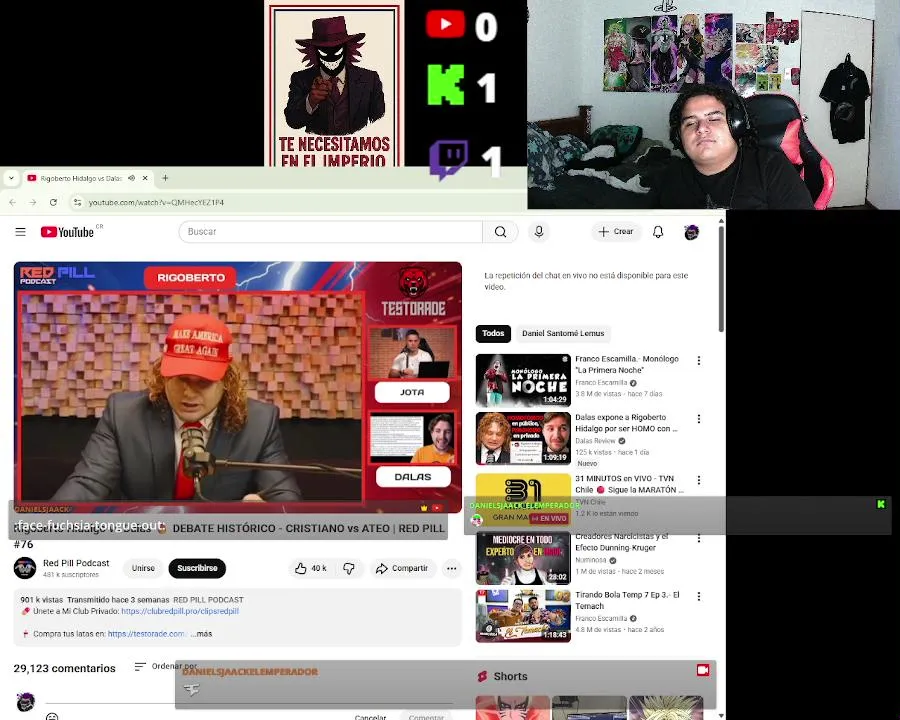Go to YouTube home via logo
Screen dimensions: 900x720
(x=67, y=232)
